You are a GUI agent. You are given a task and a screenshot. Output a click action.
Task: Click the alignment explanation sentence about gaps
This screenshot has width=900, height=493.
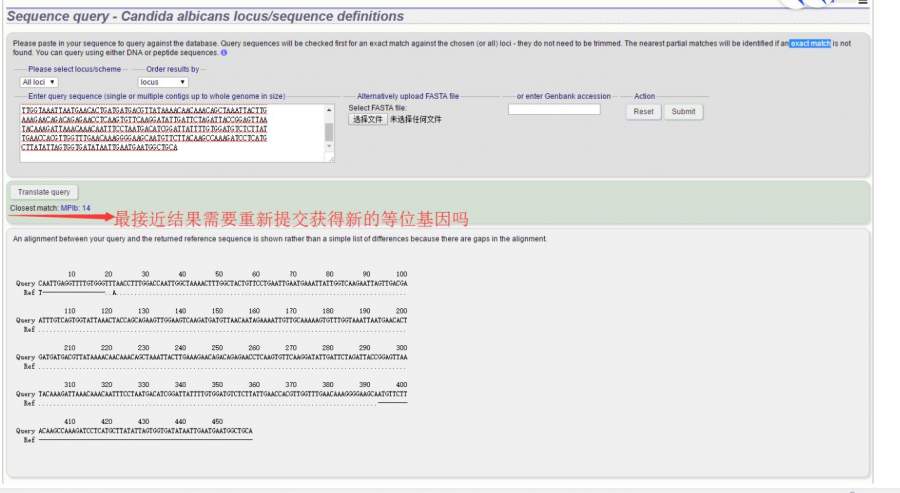coord(280,239)
